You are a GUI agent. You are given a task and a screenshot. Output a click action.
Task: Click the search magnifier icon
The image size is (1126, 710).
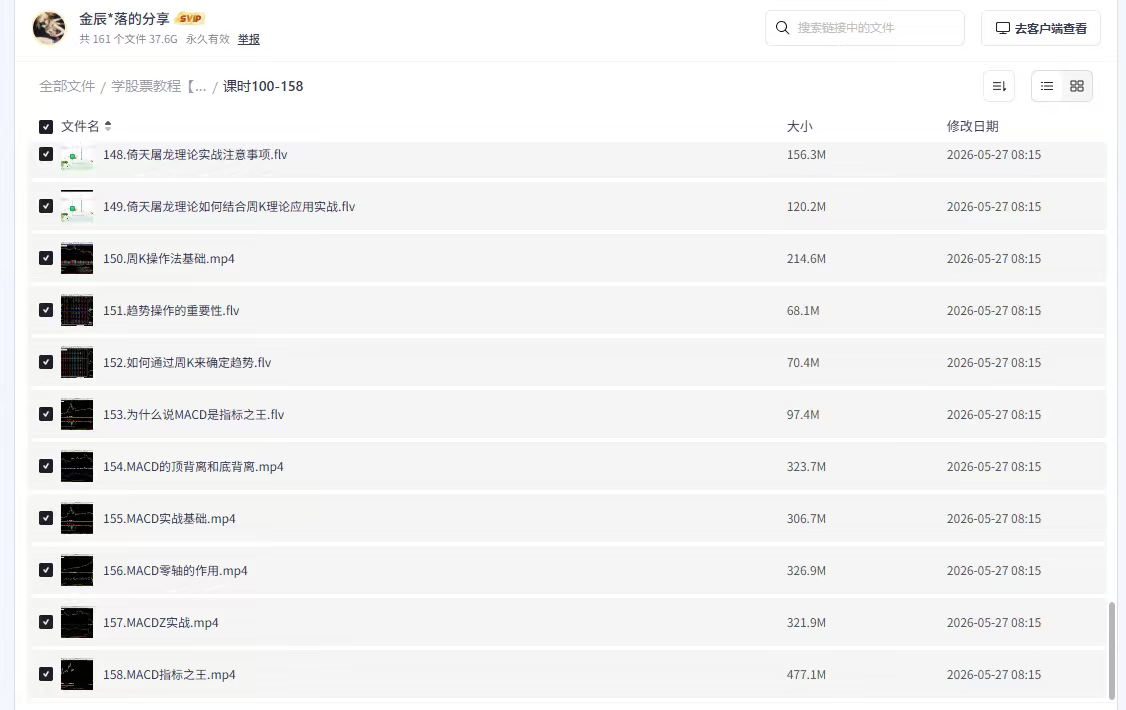(x=783, y=28)
